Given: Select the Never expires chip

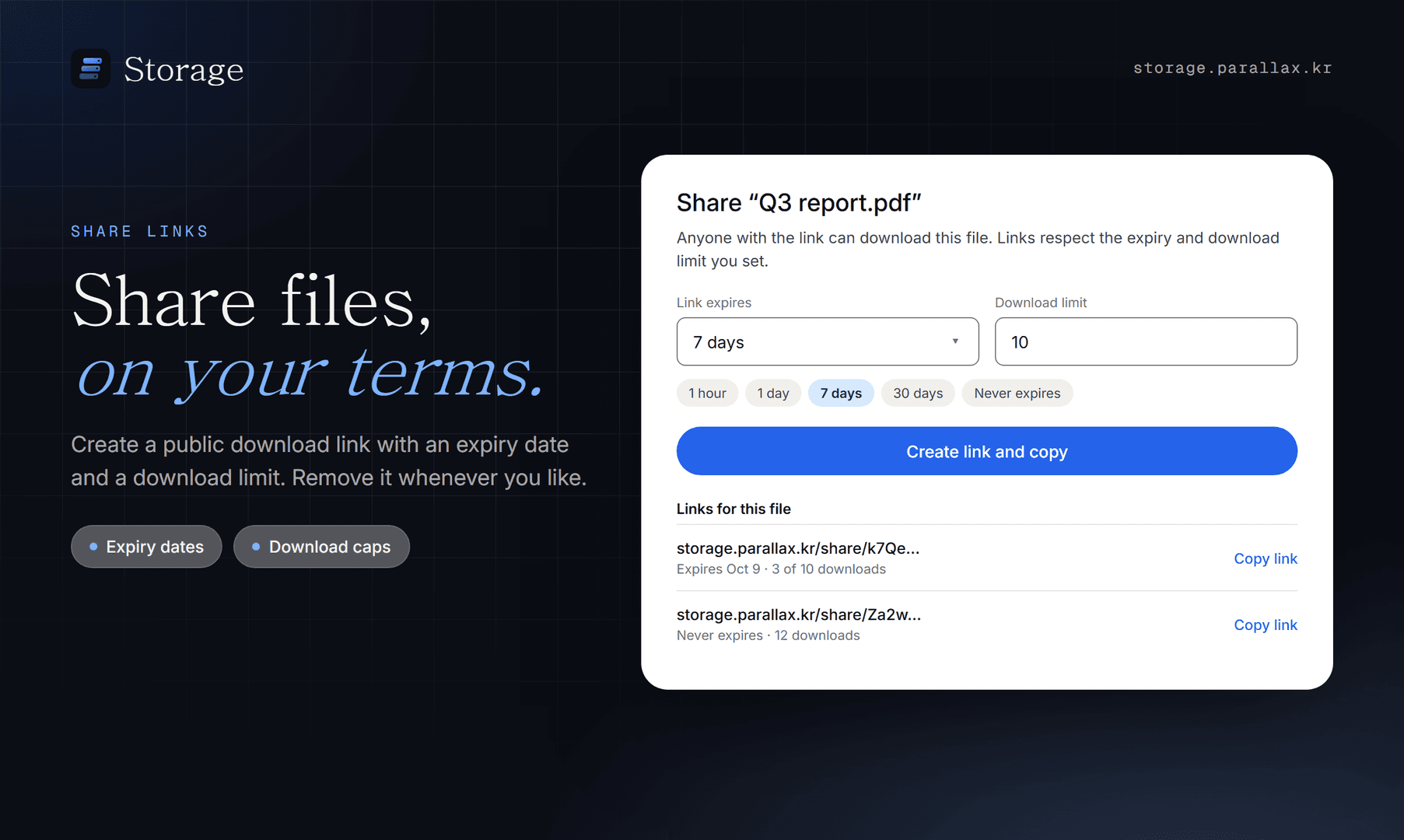Looking at the screenshot, I should pos(1017,393).
